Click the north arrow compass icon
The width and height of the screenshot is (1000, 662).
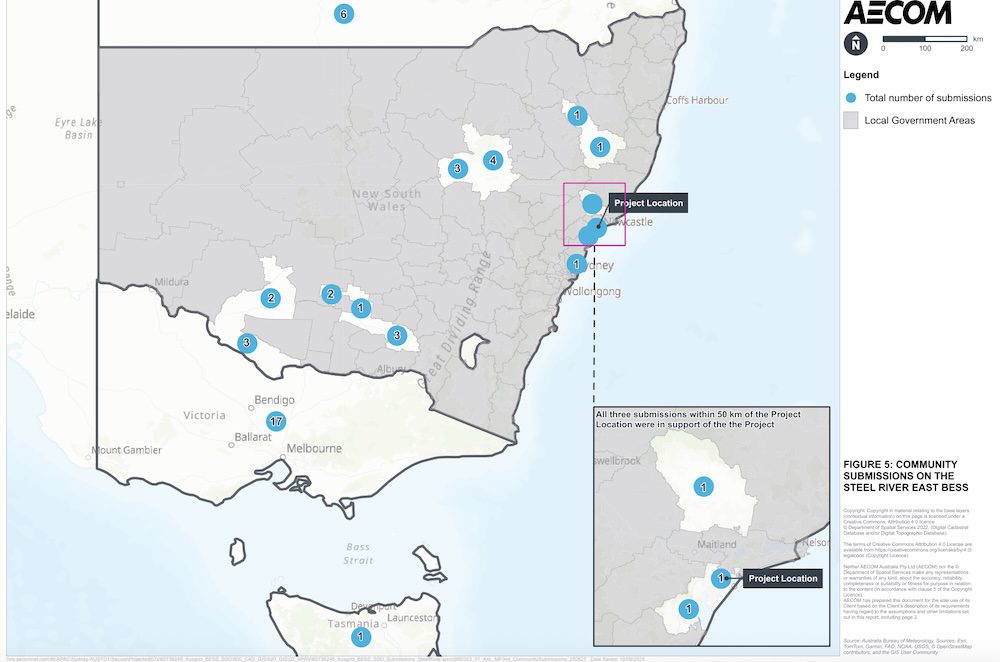[856, 43]
